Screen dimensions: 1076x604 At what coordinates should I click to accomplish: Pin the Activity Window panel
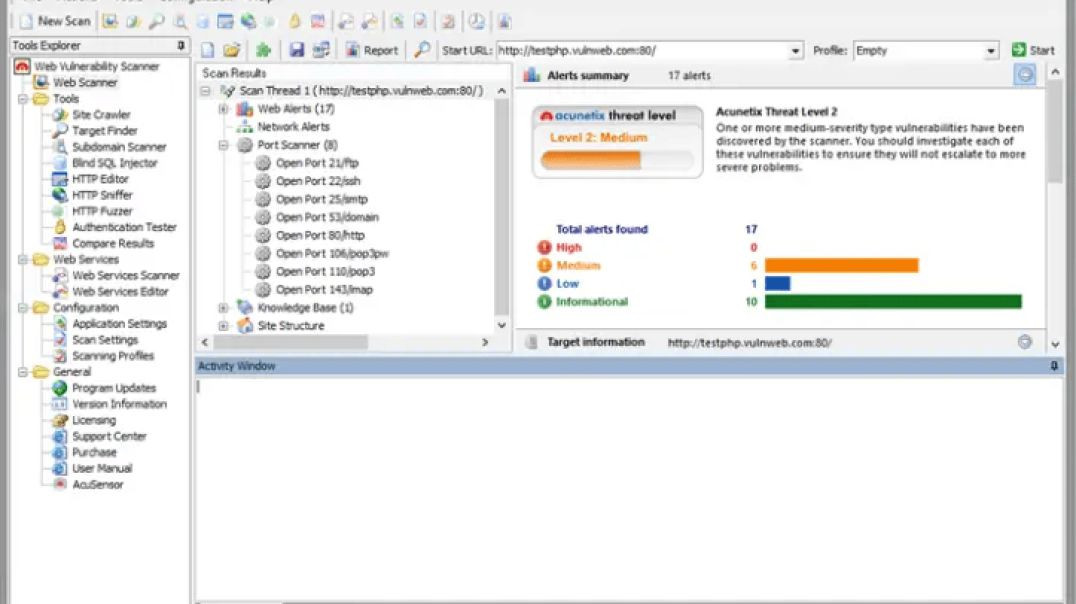[1054, 366]
